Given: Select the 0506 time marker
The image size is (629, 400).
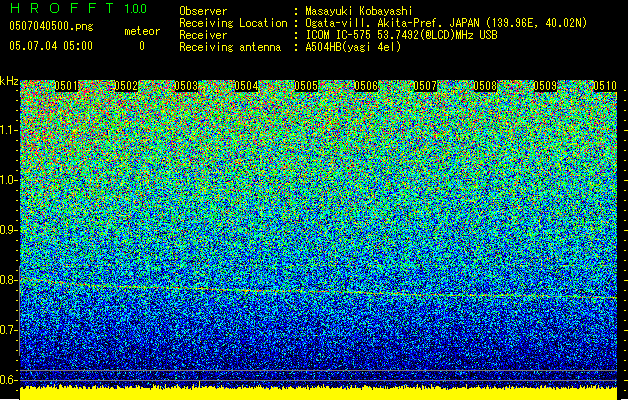Looking at the screenshot, I should click(366, 86).
